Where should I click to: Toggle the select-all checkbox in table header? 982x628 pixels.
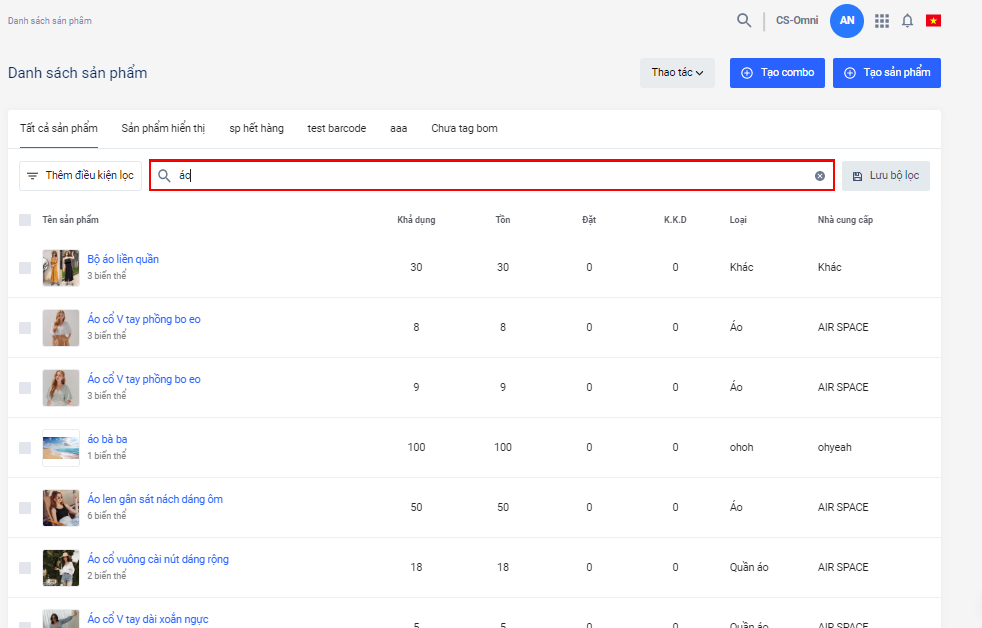pos(25,220)
